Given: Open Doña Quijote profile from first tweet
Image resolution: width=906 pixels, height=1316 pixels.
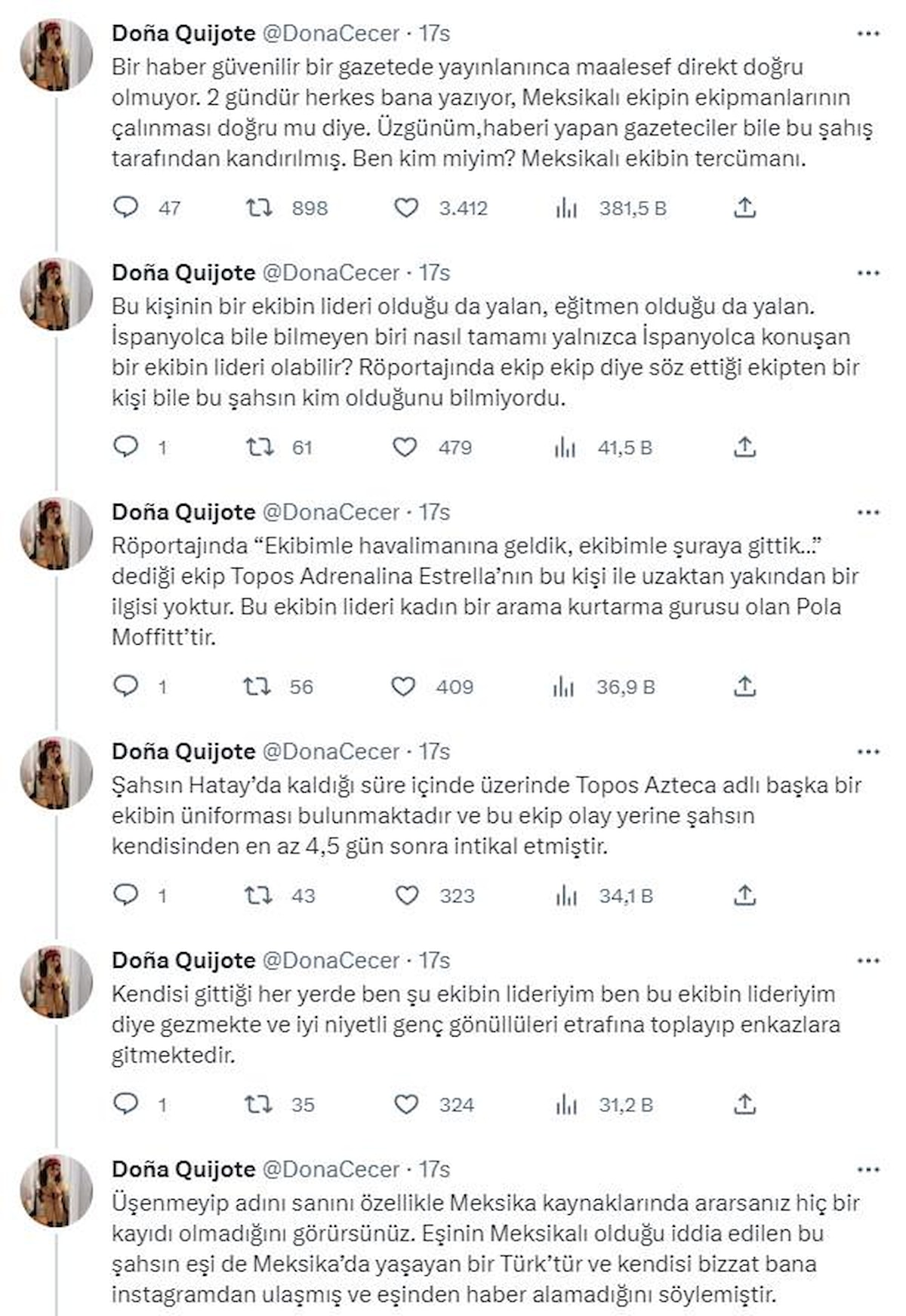Looking at the screenshot, I should click(x=183, y=33).
